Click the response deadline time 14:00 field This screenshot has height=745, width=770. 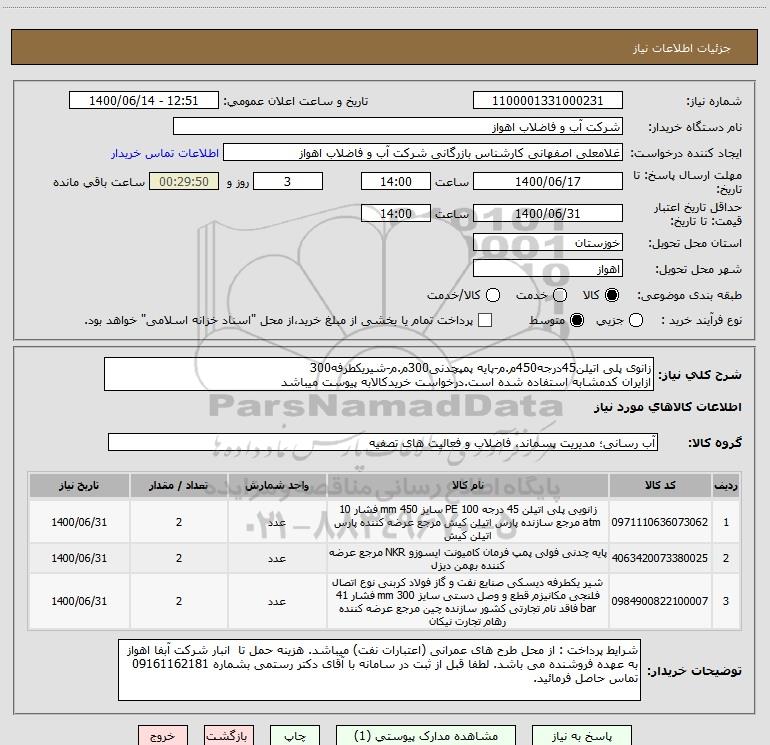click(396, 181)
